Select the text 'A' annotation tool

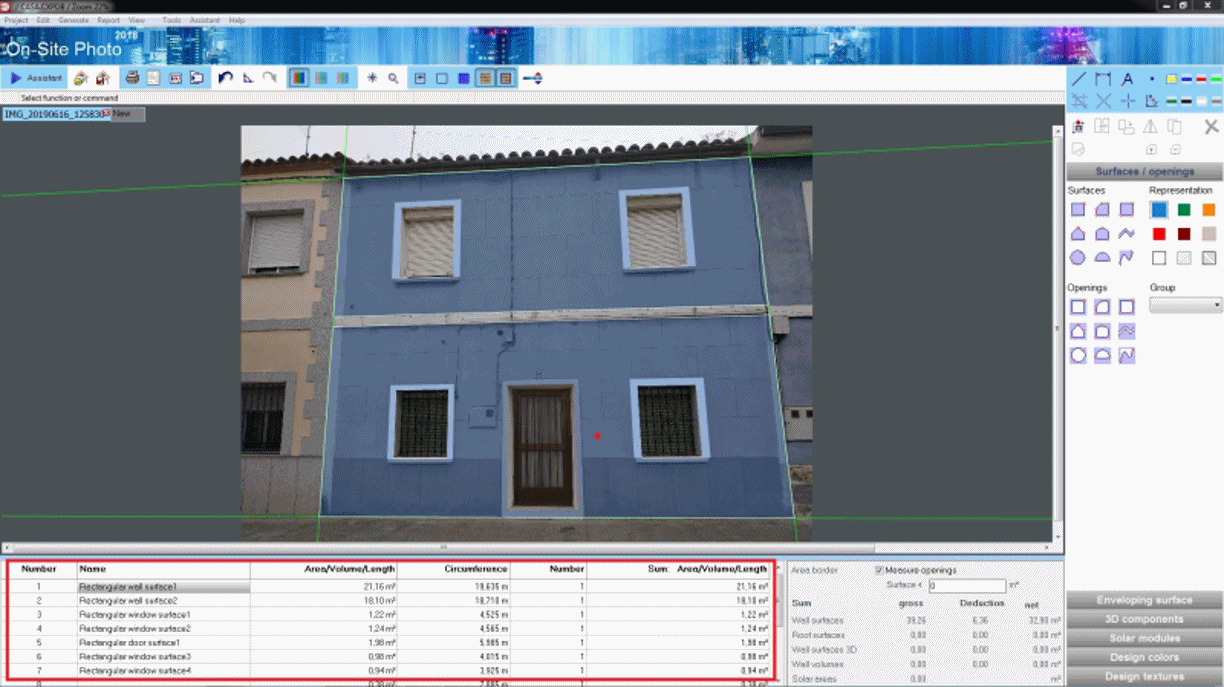click(1127, 79)
